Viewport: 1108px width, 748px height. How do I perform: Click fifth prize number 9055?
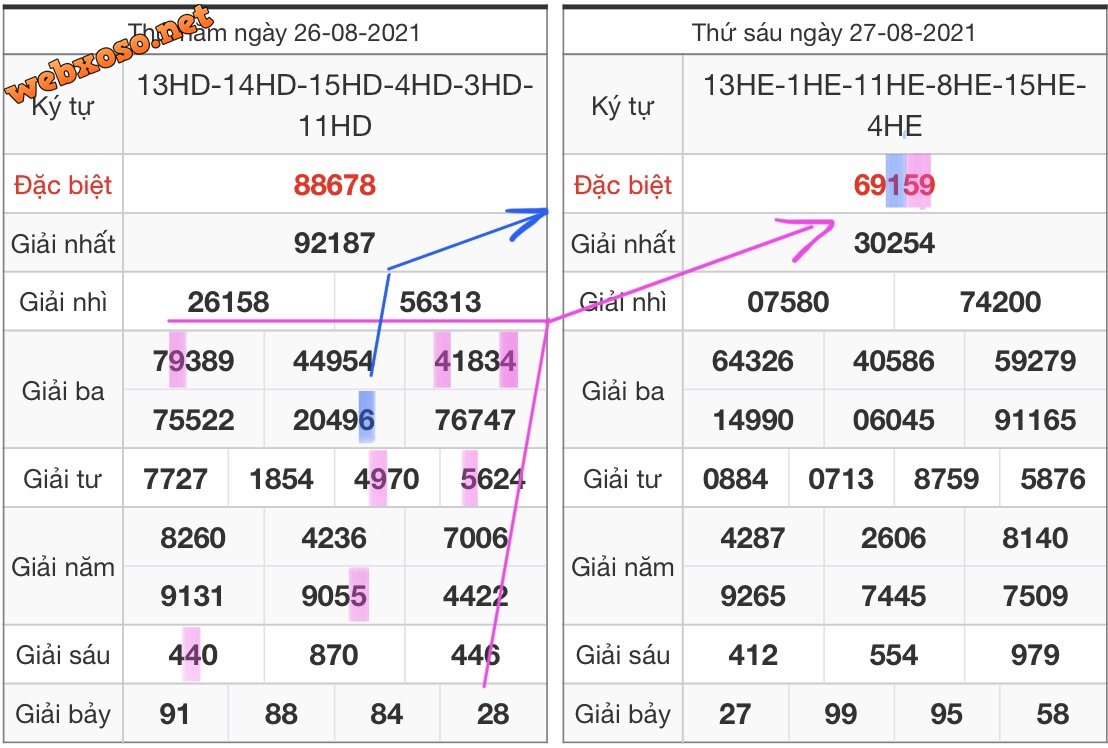click(x=334, y=596)
